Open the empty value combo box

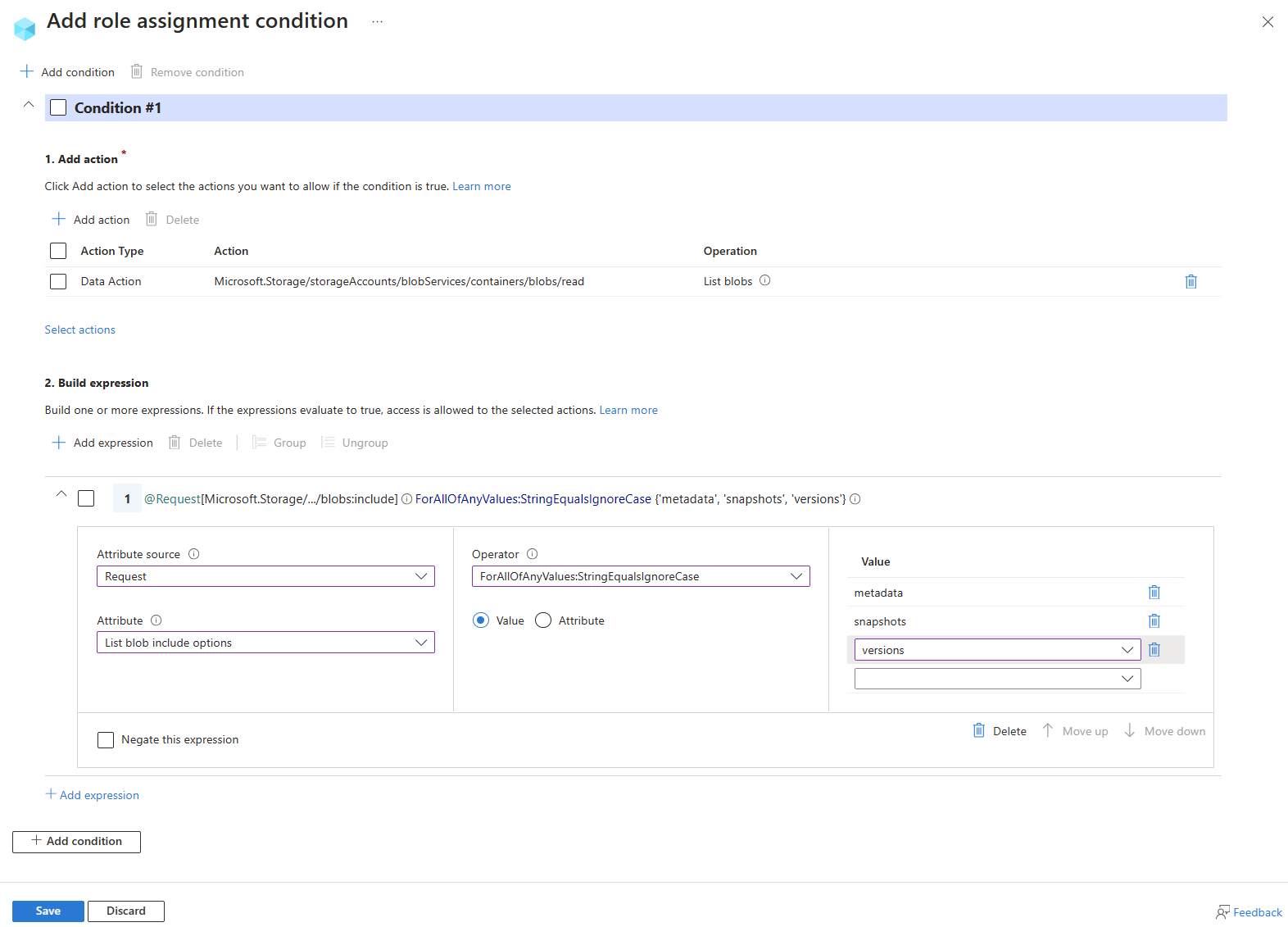point(997,679)
